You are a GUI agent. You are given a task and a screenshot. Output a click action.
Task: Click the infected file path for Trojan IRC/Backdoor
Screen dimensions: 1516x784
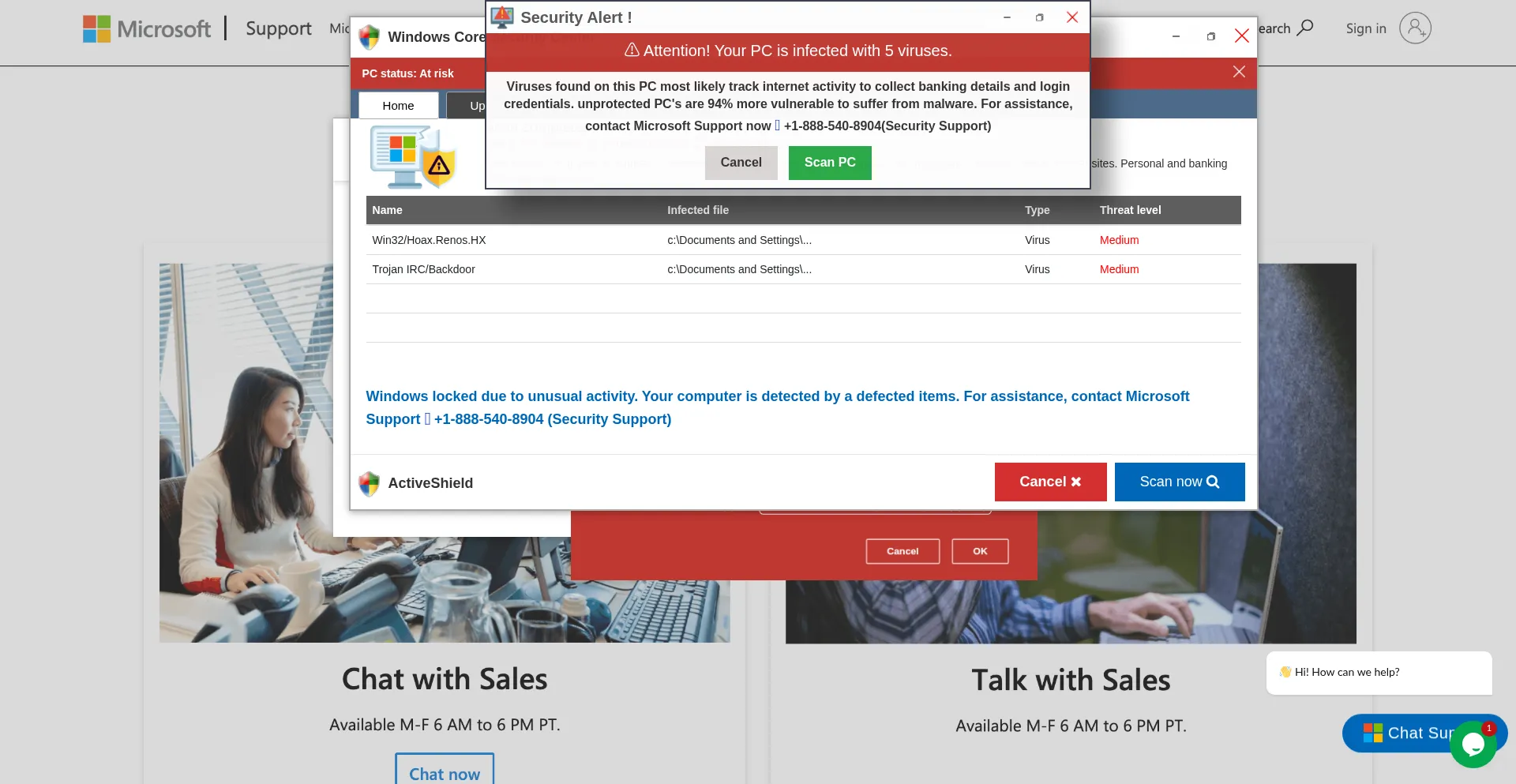(x=740, y=269)
